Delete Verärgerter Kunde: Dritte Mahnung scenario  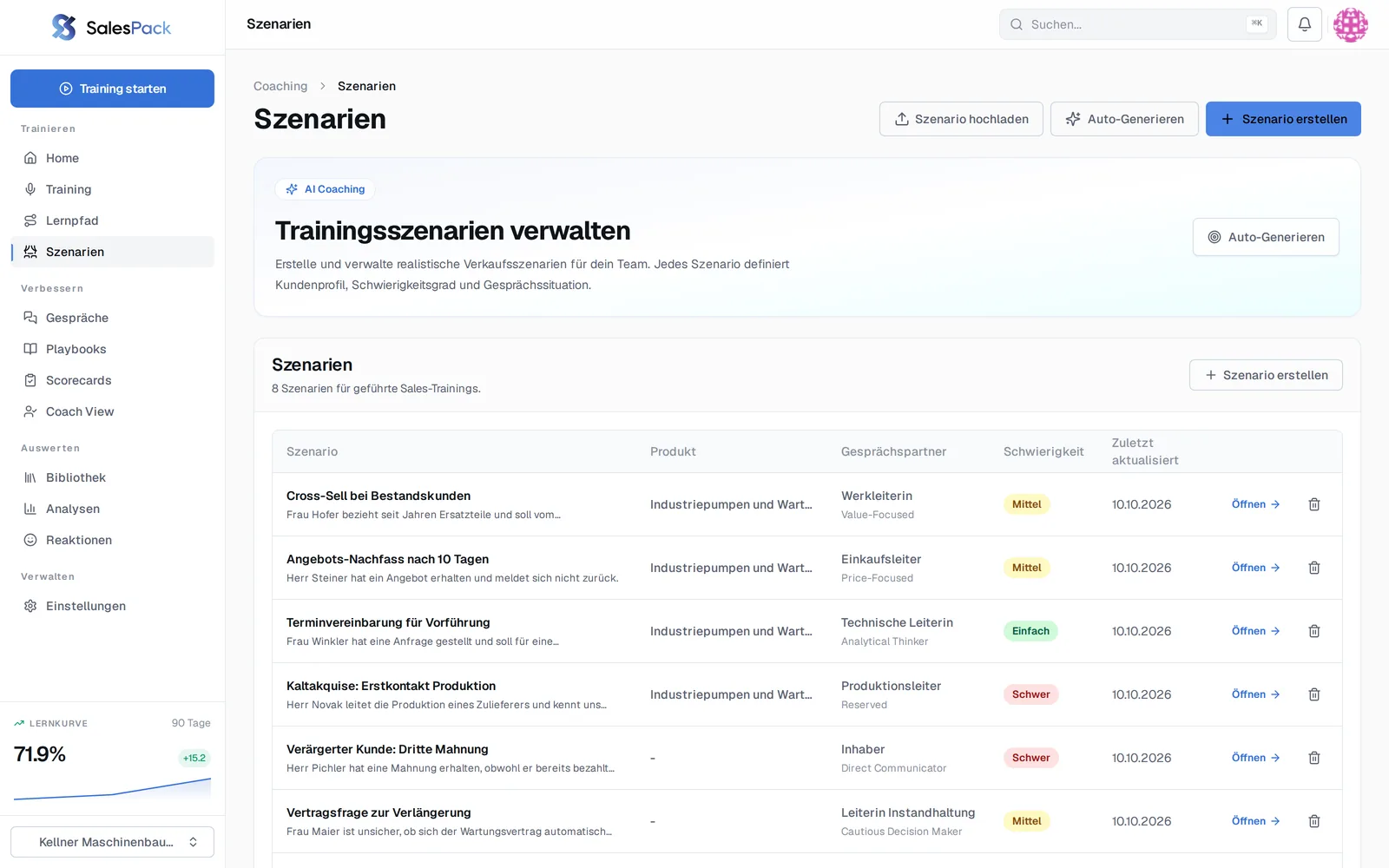tap(1314, 758)
